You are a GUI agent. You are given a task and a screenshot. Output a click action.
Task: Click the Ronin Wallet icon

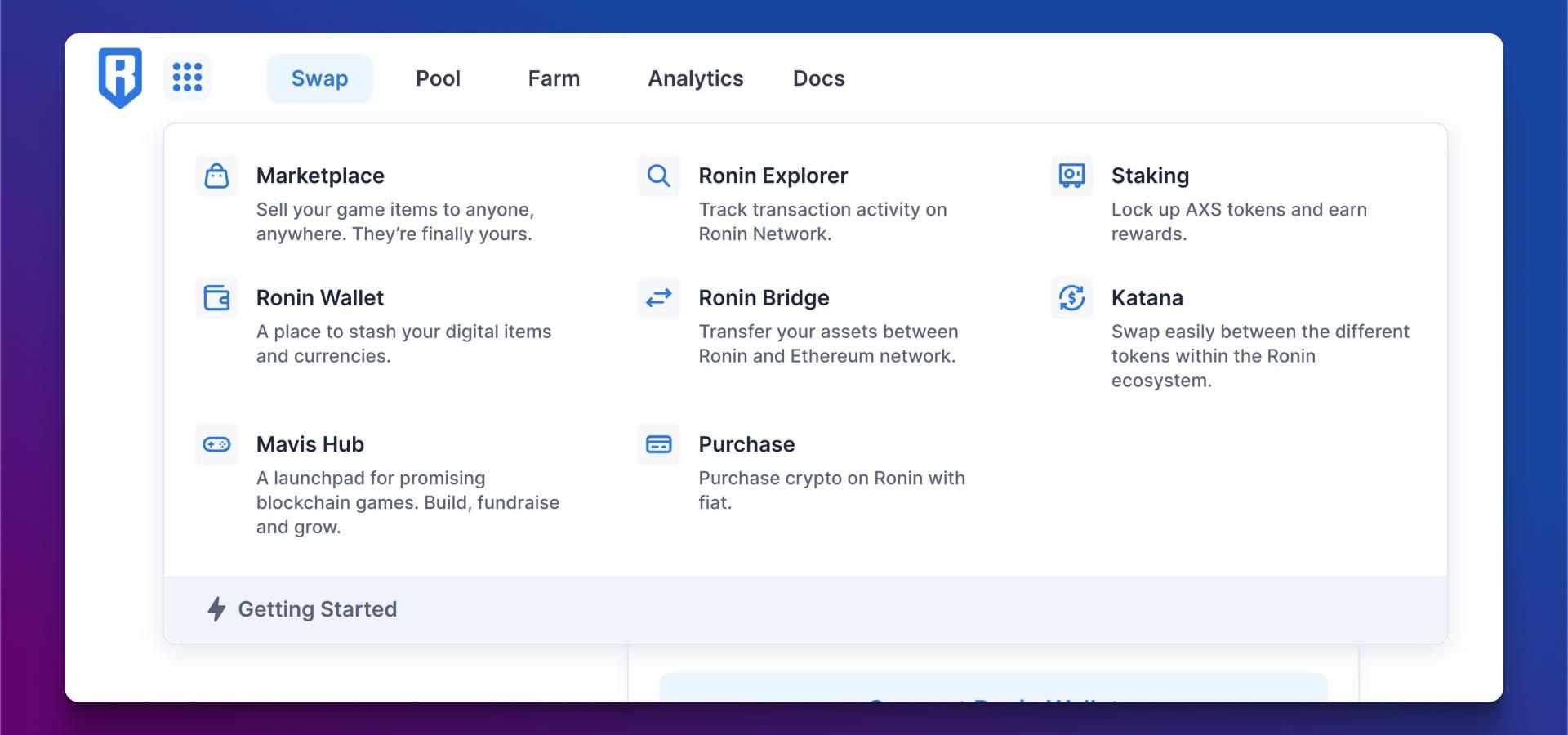point(216,297)
